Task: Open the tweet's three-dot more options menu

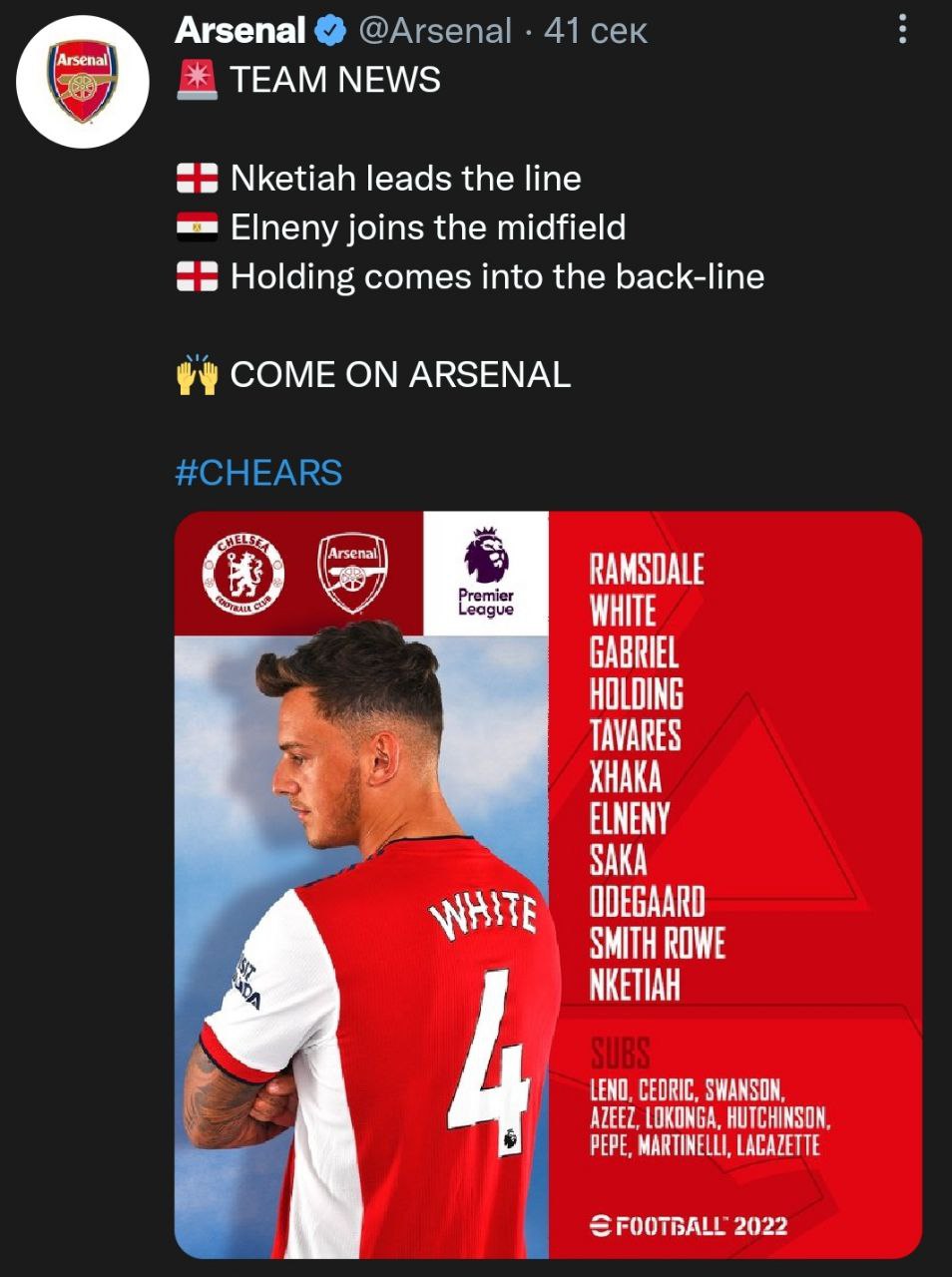Action: (x=902, y=29)
